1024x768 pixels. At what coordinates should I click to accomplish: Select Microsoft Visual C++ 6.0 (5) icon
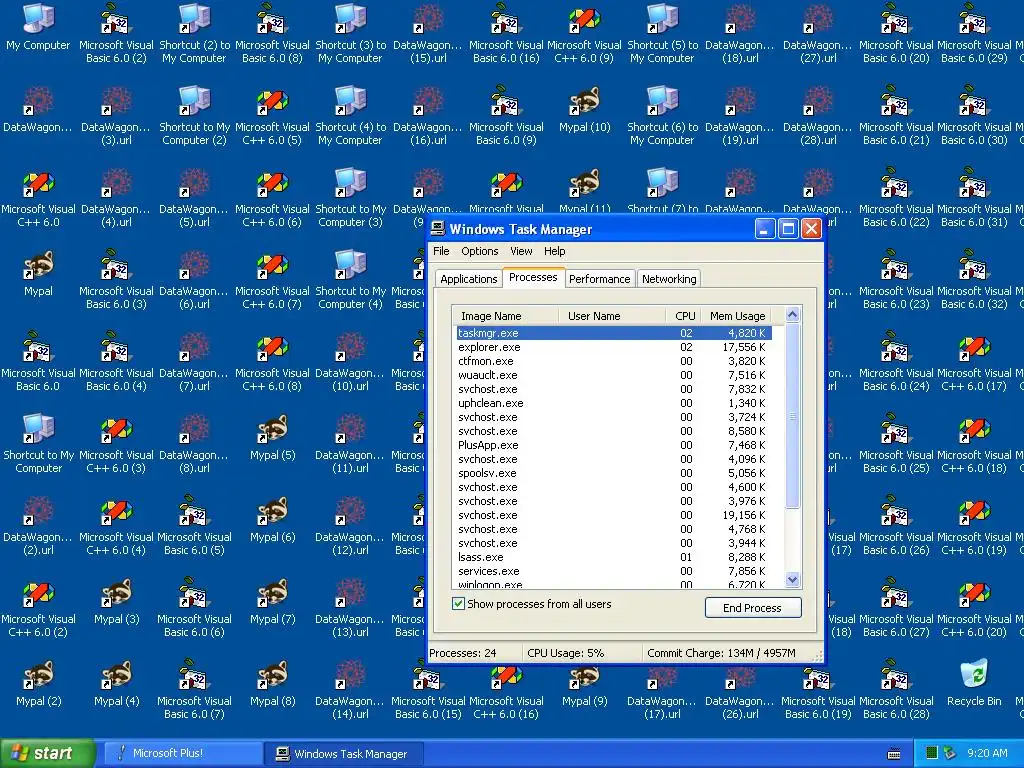click(272, 115)
